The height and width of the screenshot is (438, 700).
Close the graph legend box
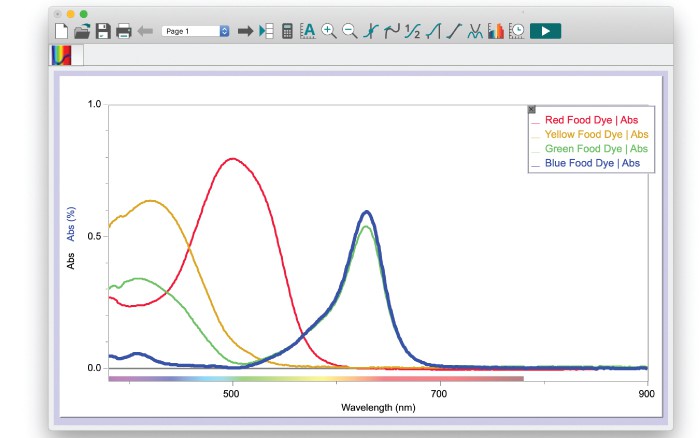tap(532, 110)
